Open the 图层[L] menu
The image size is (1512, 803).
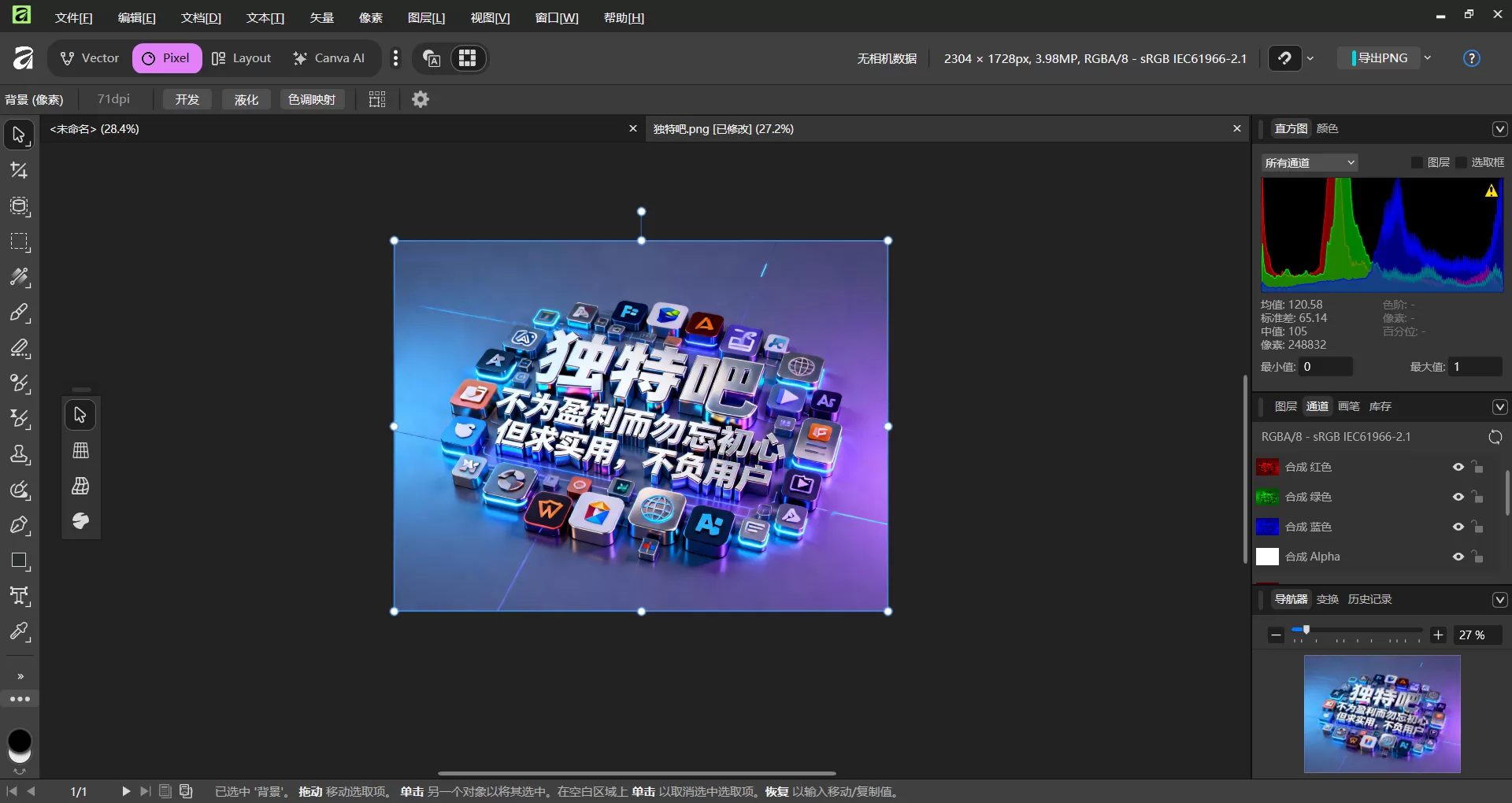pyautogui.click(x=426, y=17)
